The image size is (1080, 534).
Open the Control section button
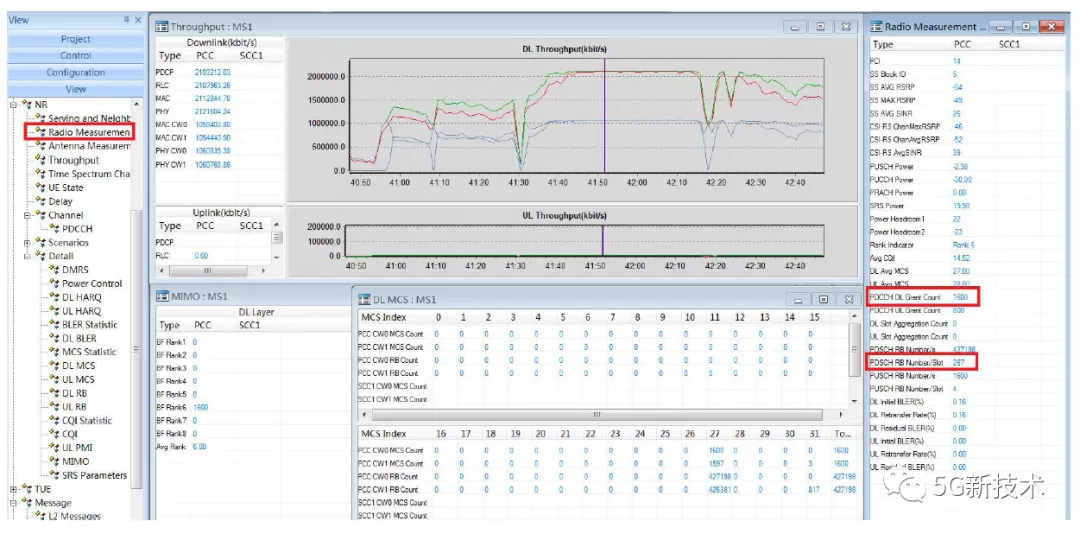click(x=75, y=56)
